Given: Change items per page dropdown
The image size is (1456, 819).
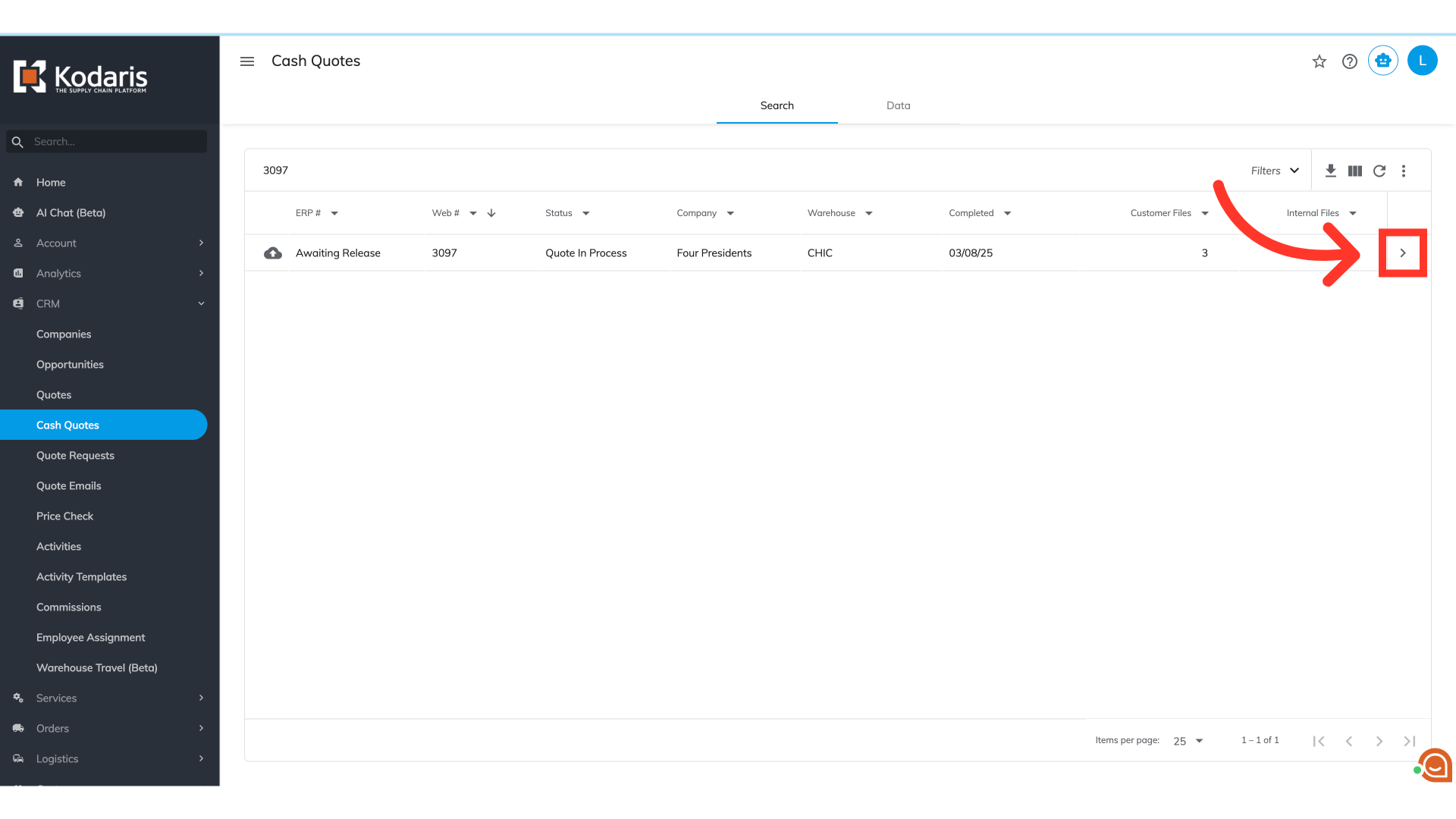Looking at the screenshot, I should tap(1188, 741).
